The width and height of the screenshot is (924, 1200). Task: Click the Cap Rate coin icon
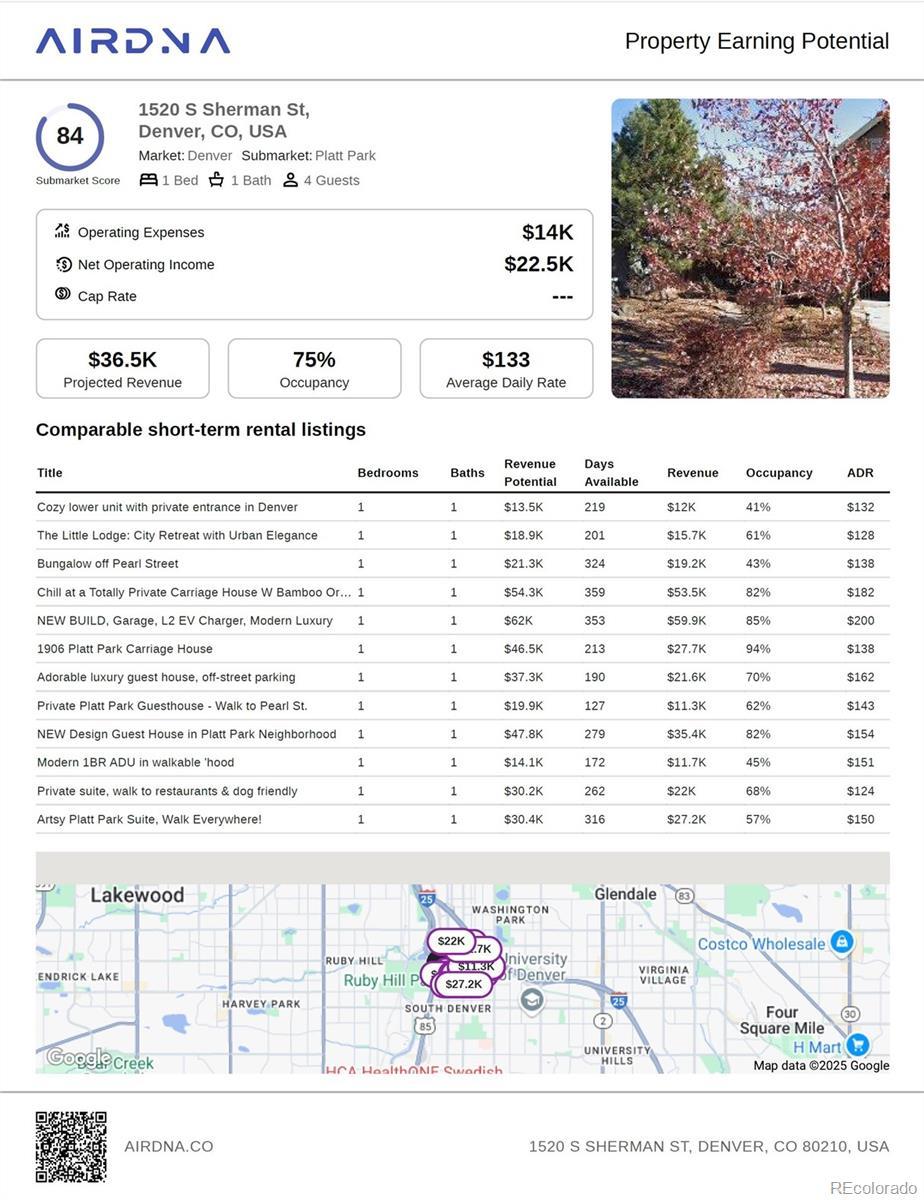[62, 294]
